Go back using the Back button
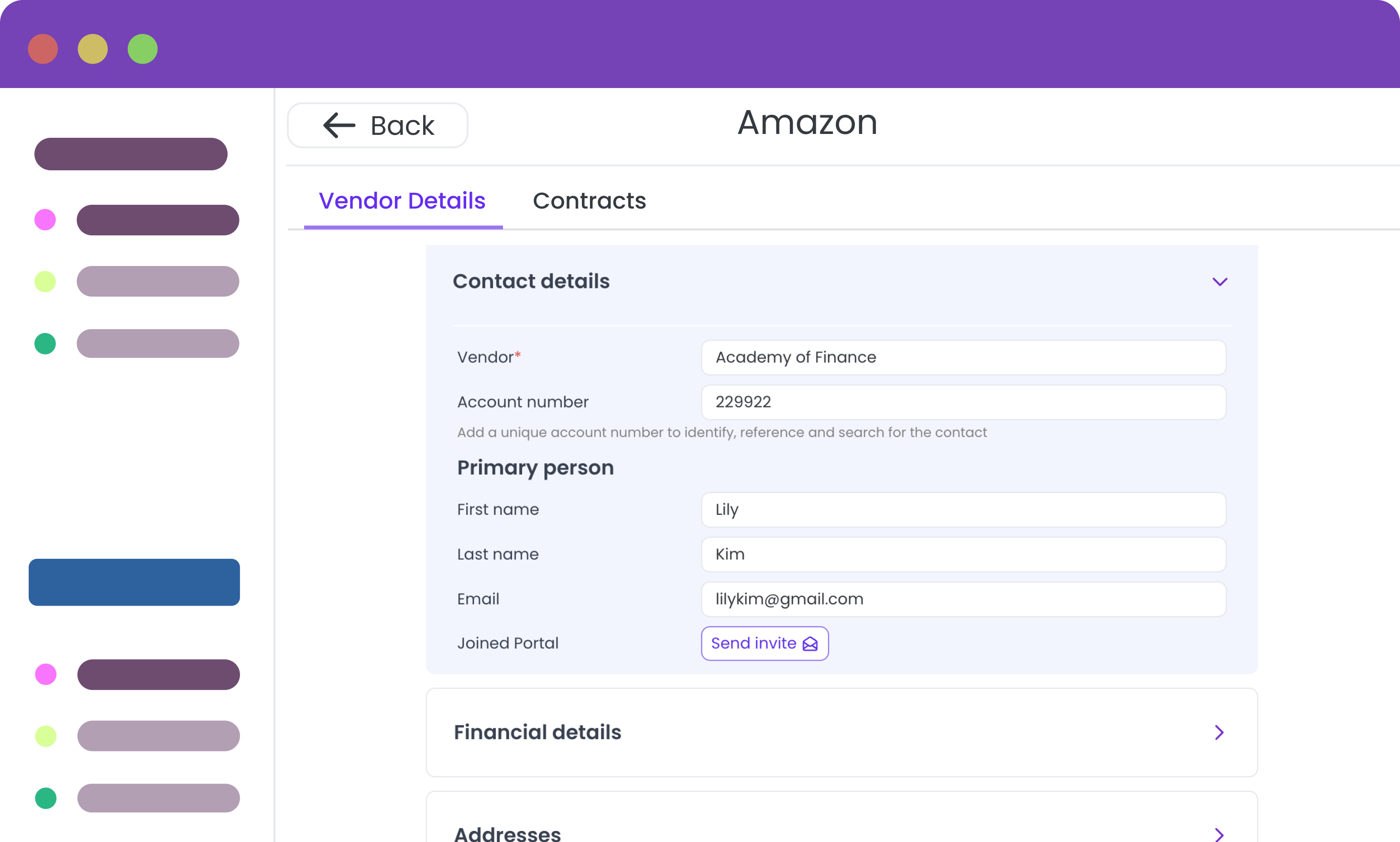 (x=378, y=125)
